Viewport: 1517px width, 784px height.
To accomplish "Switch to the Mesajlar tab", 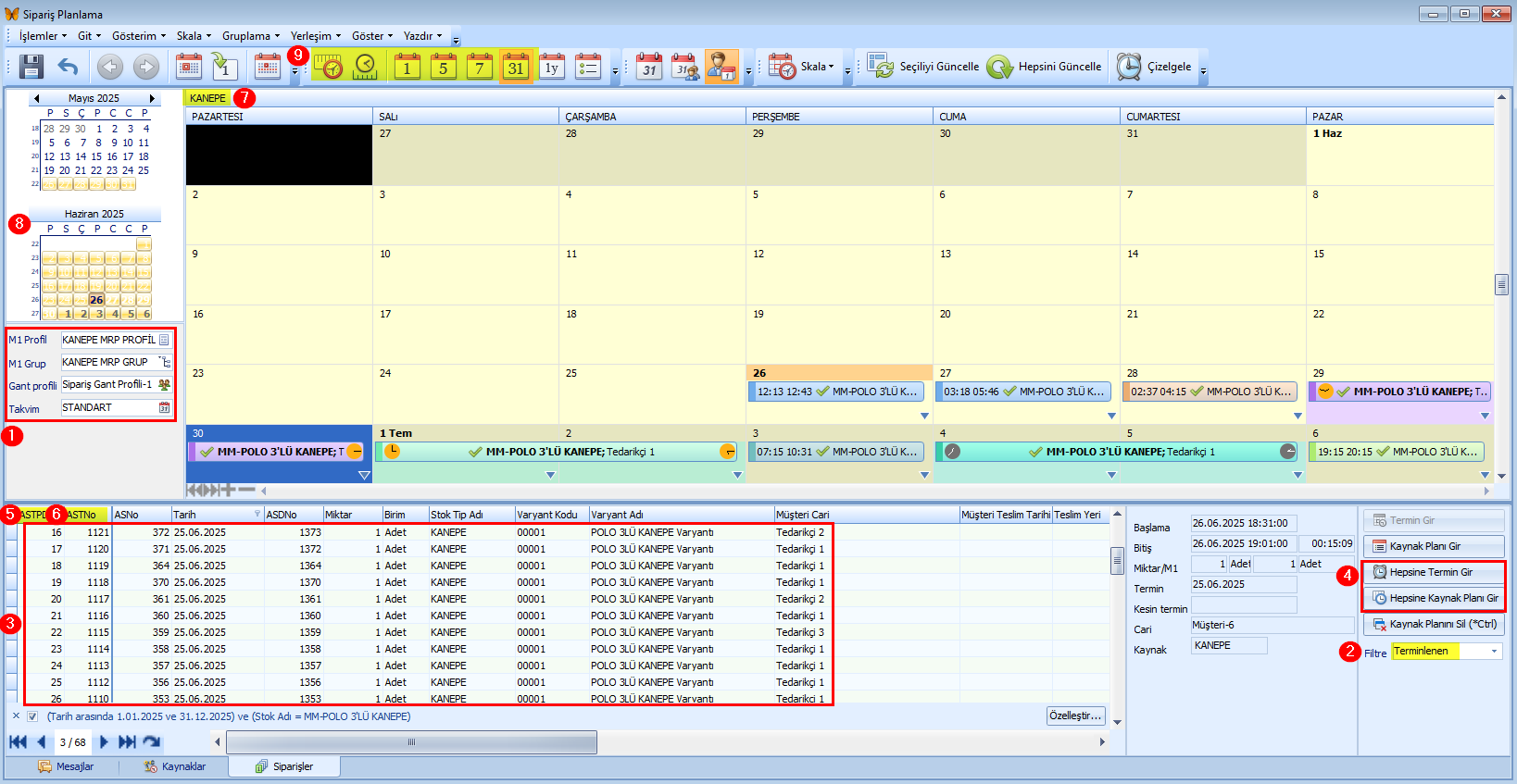I will pyautogui.click(x=66, y=766).
